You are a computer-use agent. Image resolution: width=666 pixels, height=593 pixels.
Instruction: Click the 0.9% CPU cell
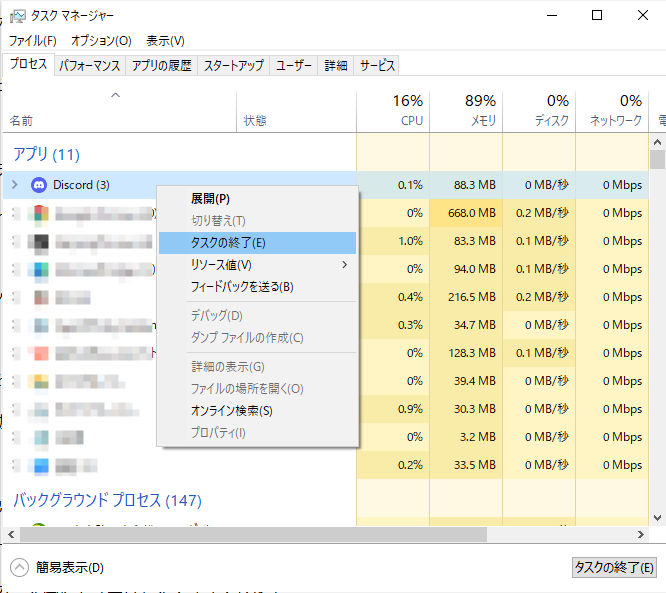393,409
